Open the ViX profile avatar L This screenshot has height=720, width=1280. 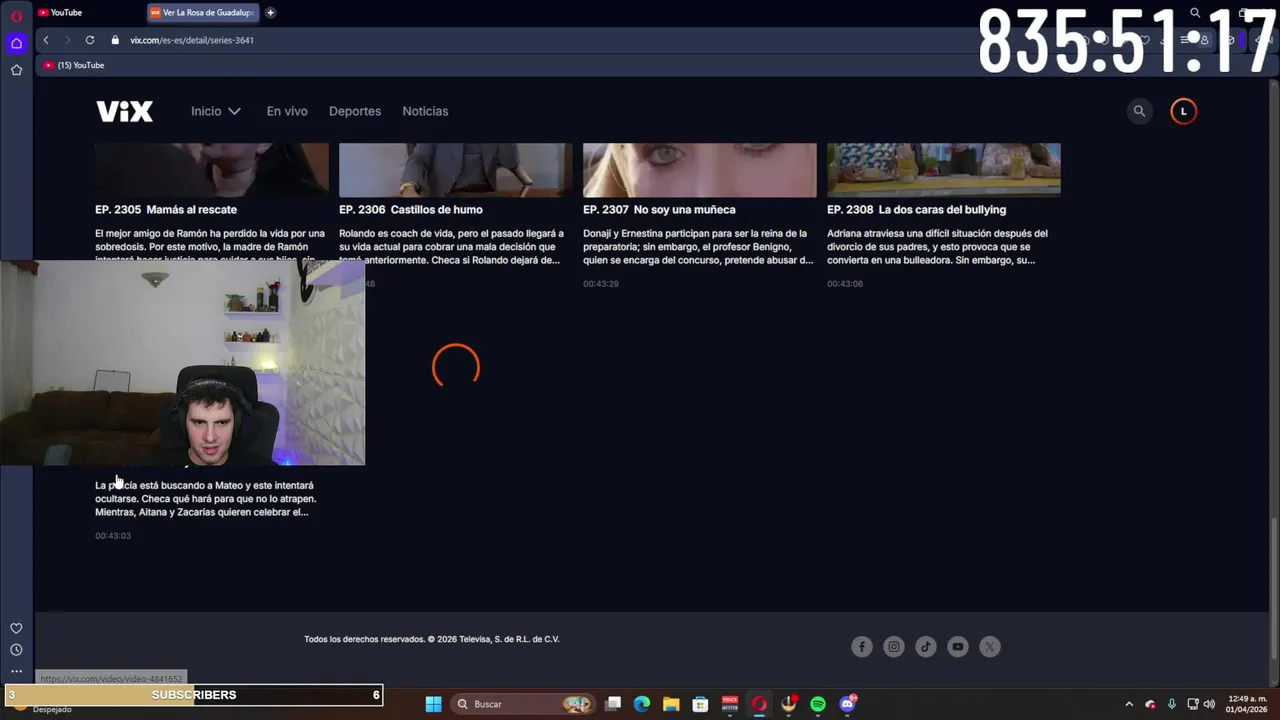pos(1183,111)
